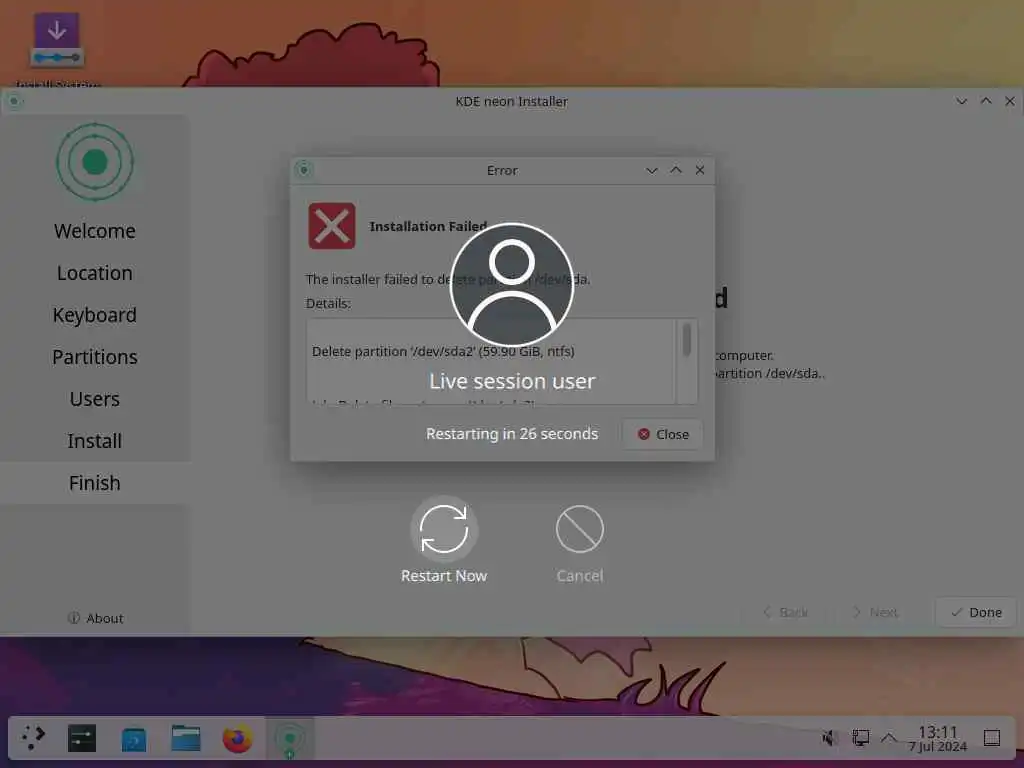The image size is (1024, 768).
Task: Click the red X error icon
Action: (x=332, y=226)
